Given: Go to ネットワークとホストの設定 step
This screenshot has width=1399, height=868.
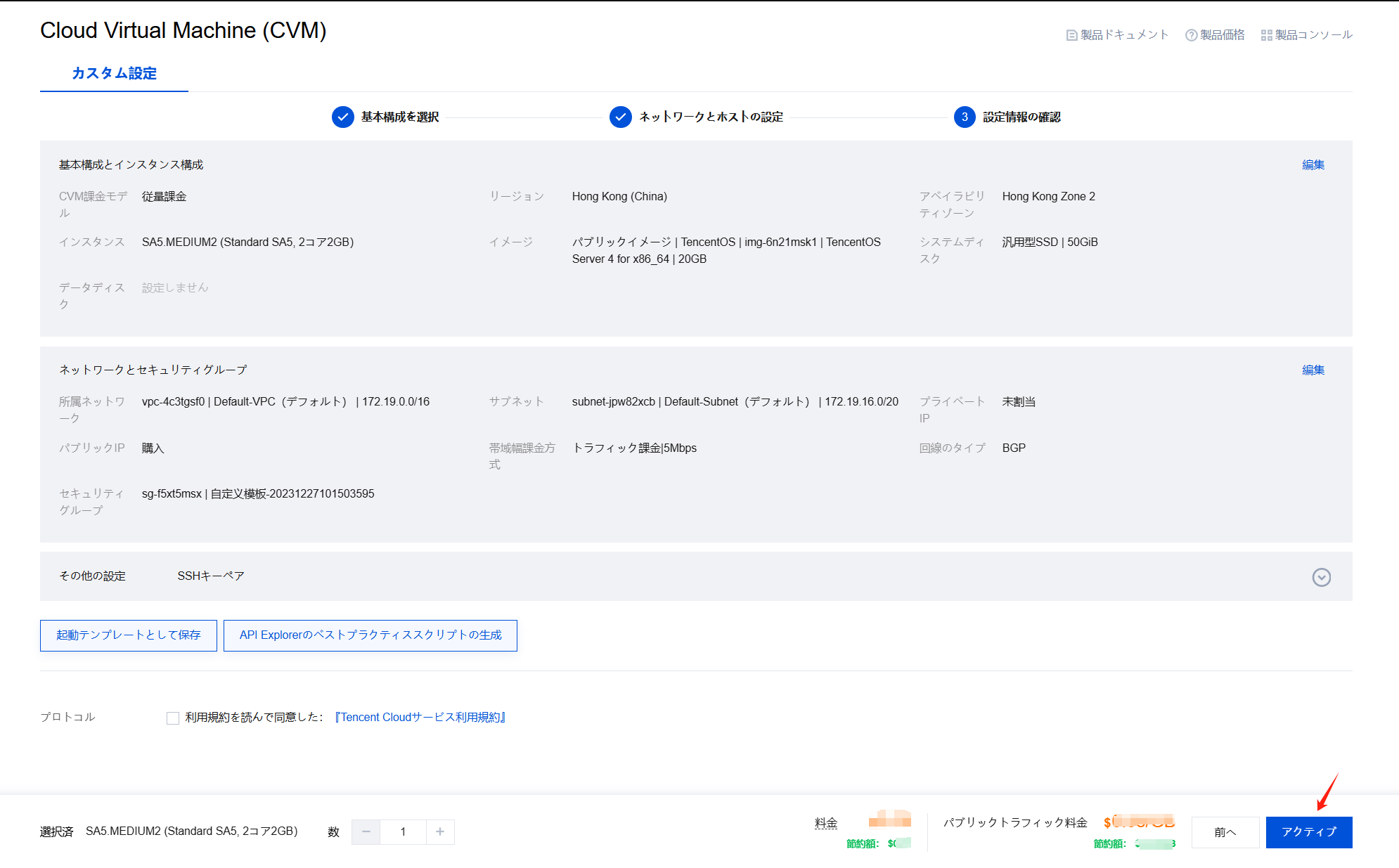Looking at the screenshot, I should tap(710, 117).
